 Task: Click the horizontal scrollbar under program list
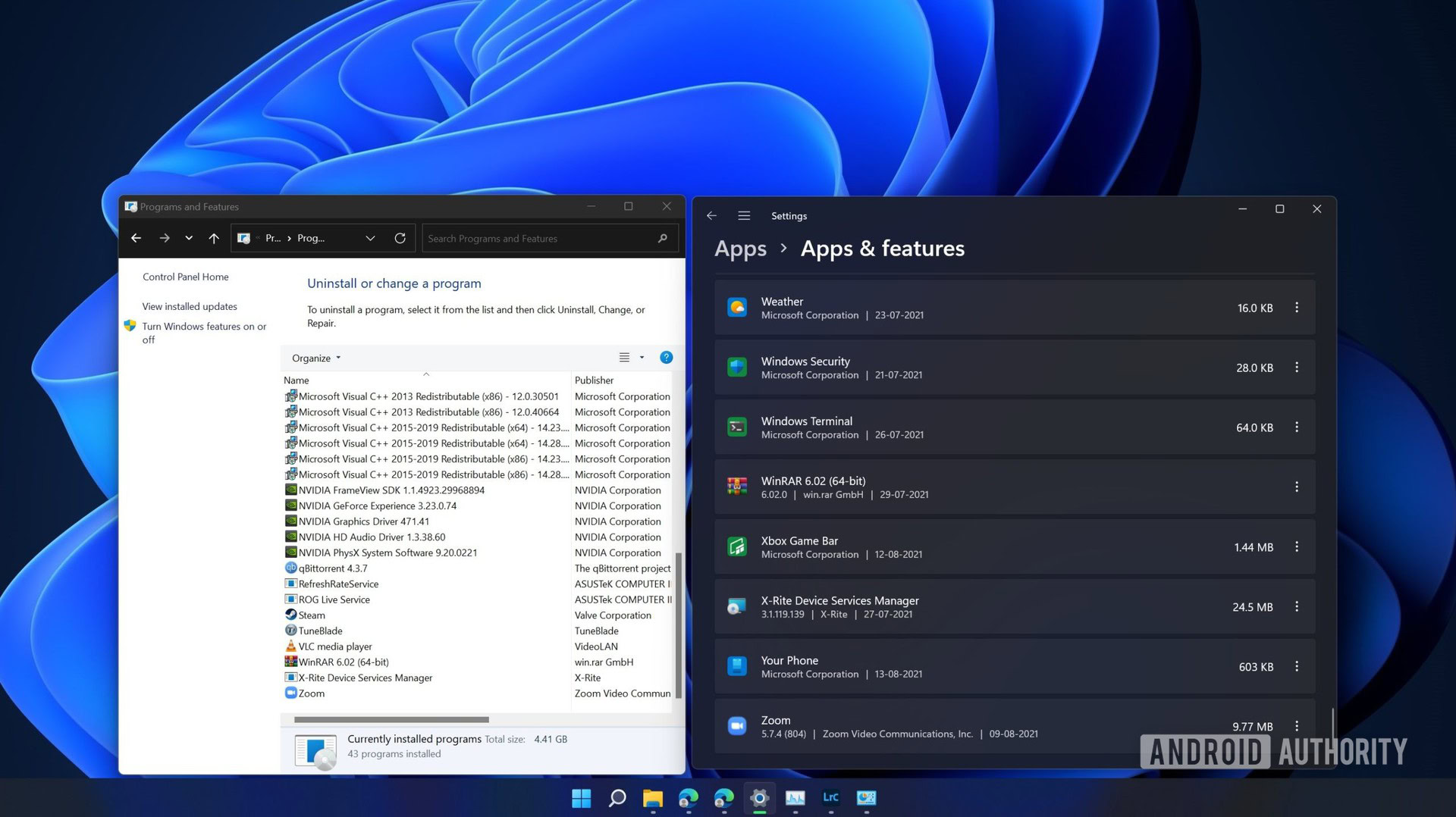tap(391, 719)
